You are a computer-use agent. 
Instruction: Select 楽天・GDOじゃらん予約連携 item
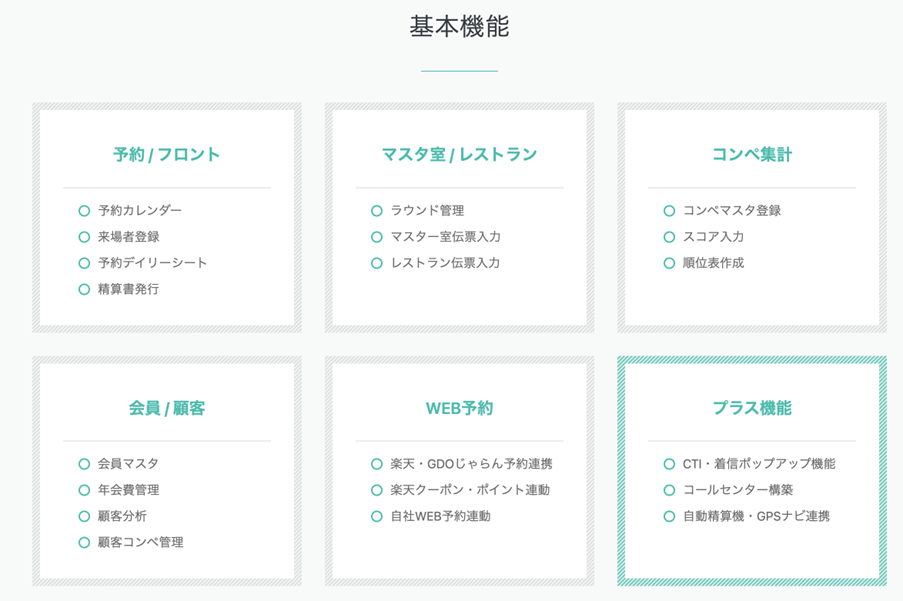471,464
